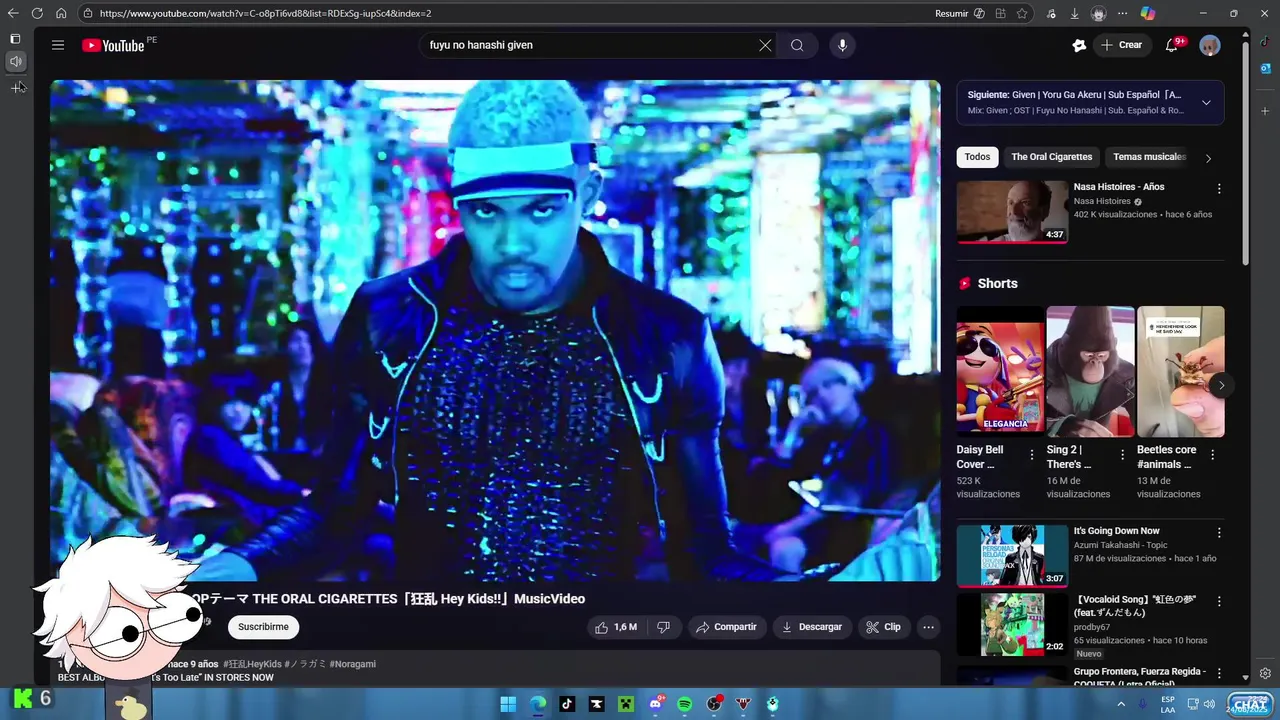The image size is (1280, 720).
Task: Download the video with Descargar
Action: coord(812,627)
